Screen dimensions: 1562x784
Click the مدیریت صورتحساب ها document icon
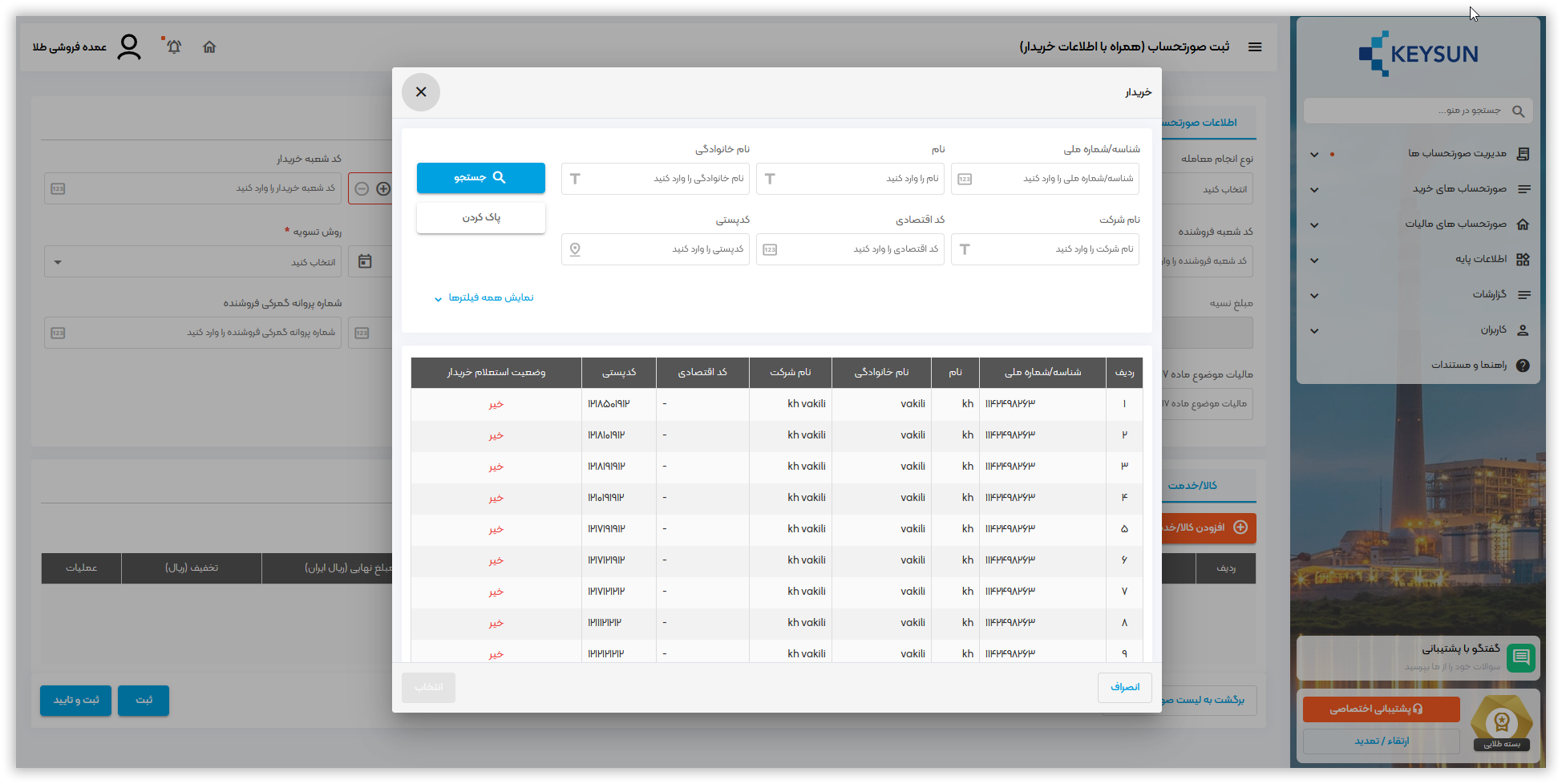[x=1524, y=154]
